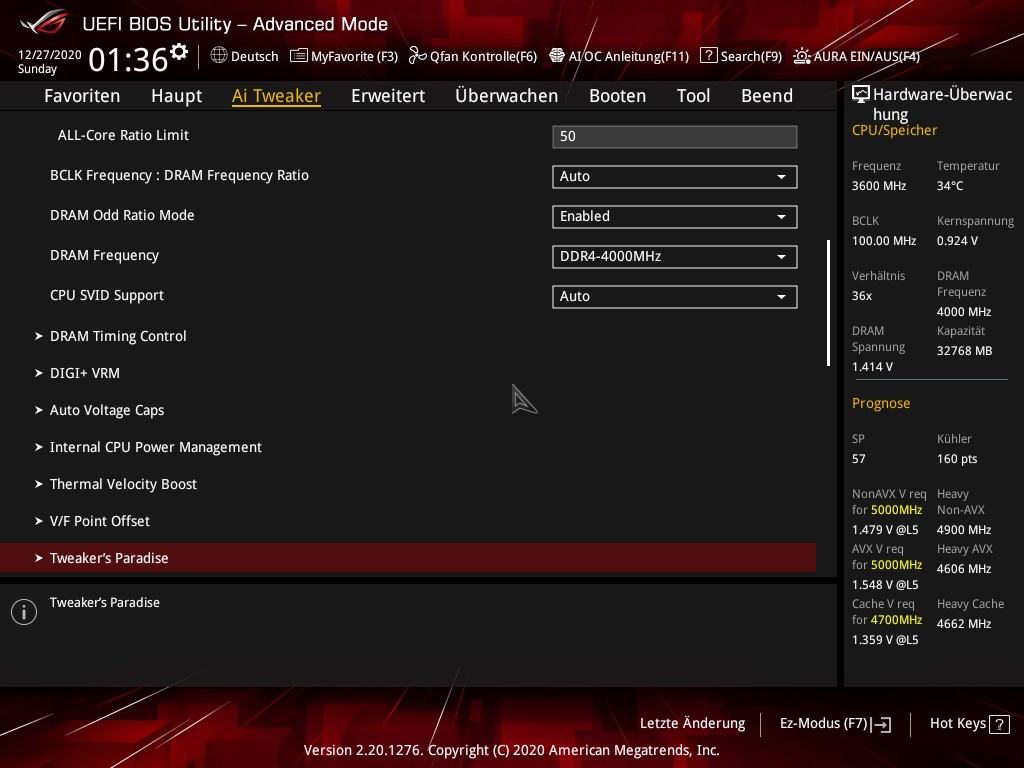Open MyFavorite (F3)
Viewport: 1024px width, 768px height.
[x=344, y=56]
